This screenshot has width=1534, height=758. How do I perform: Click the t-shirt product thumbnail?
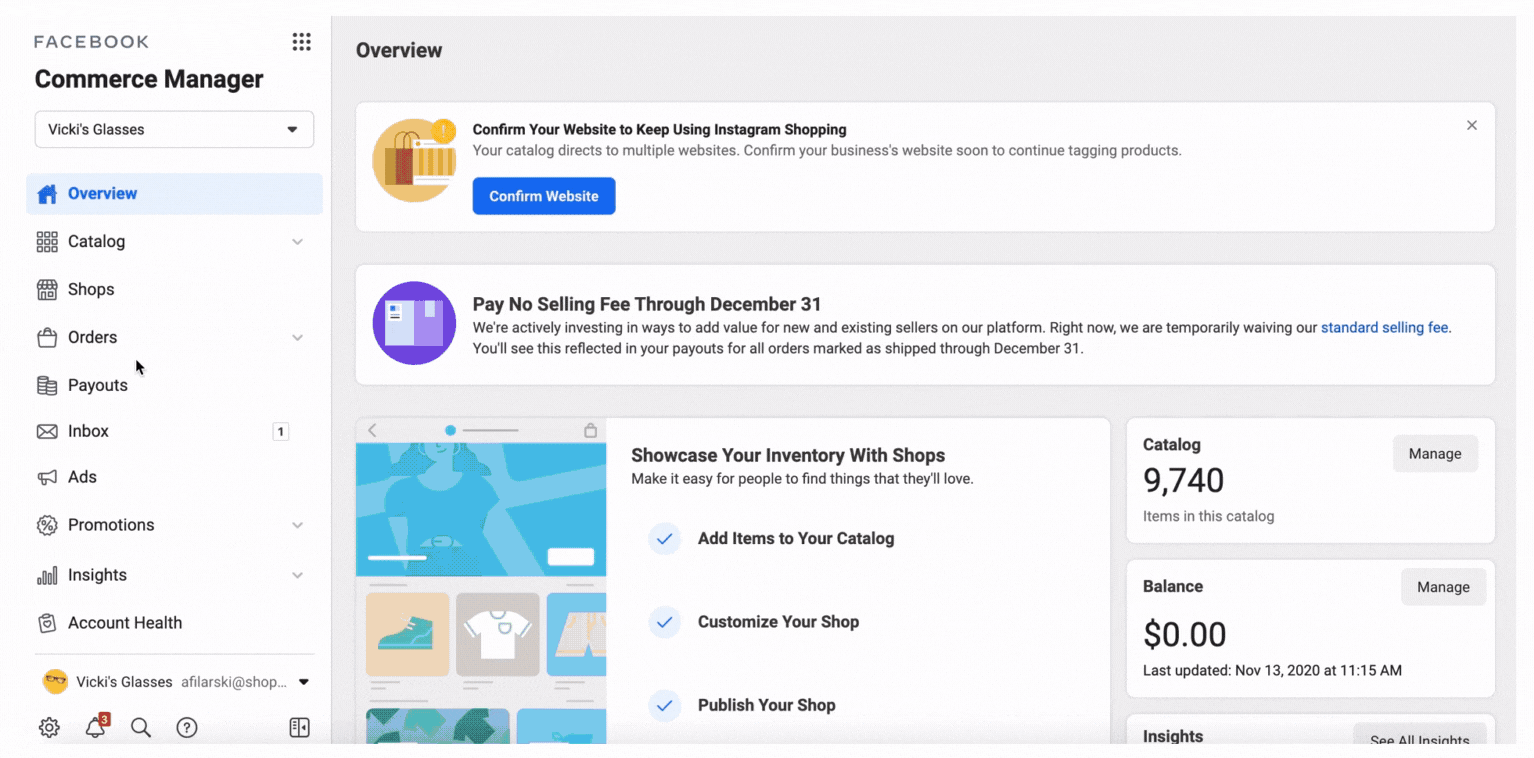(497, 634)
